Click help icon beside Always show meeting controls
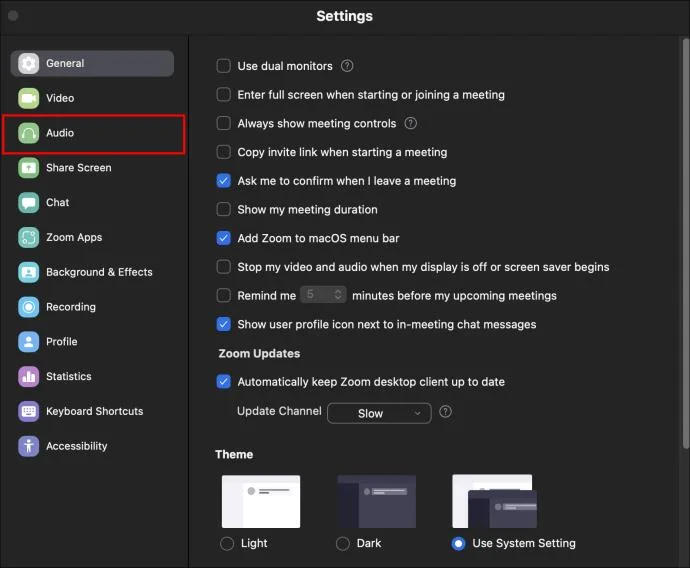 click(411, 123)
